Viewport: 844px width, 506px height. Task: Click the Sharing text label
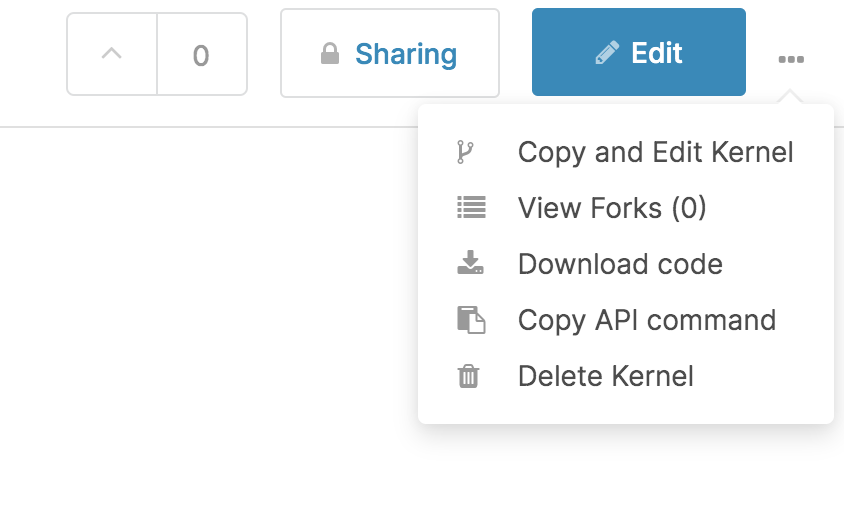(x=406, y=54)
